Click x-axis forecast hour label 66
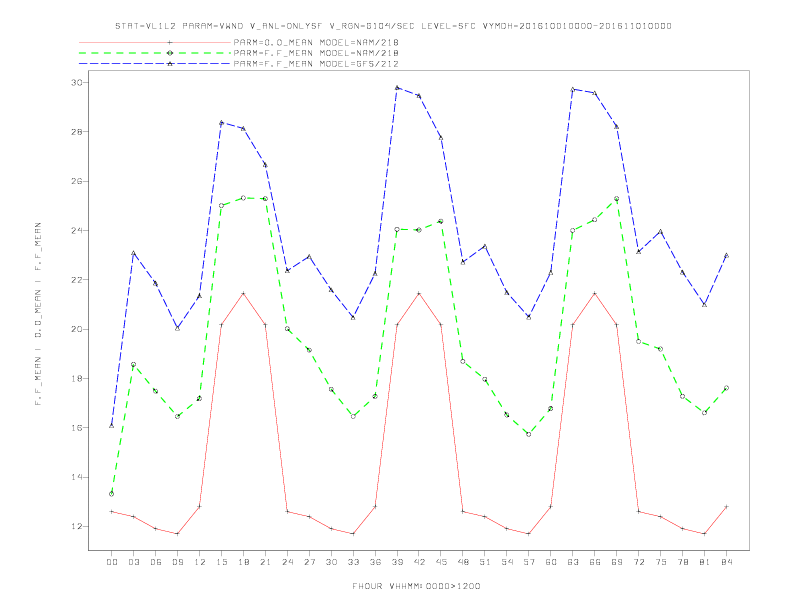This screenshot has width=792, height=612. click(x=595, y=562)
